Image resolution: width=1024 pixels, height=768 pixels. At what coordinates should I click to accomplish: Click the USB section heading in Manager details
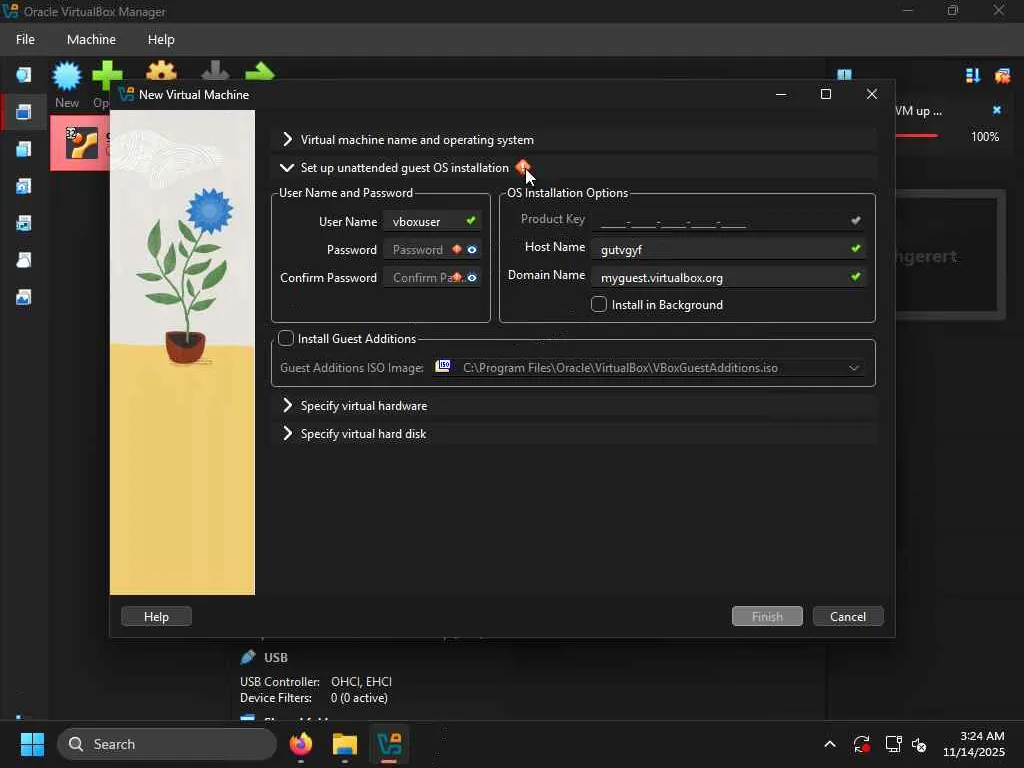pos(276,657)
